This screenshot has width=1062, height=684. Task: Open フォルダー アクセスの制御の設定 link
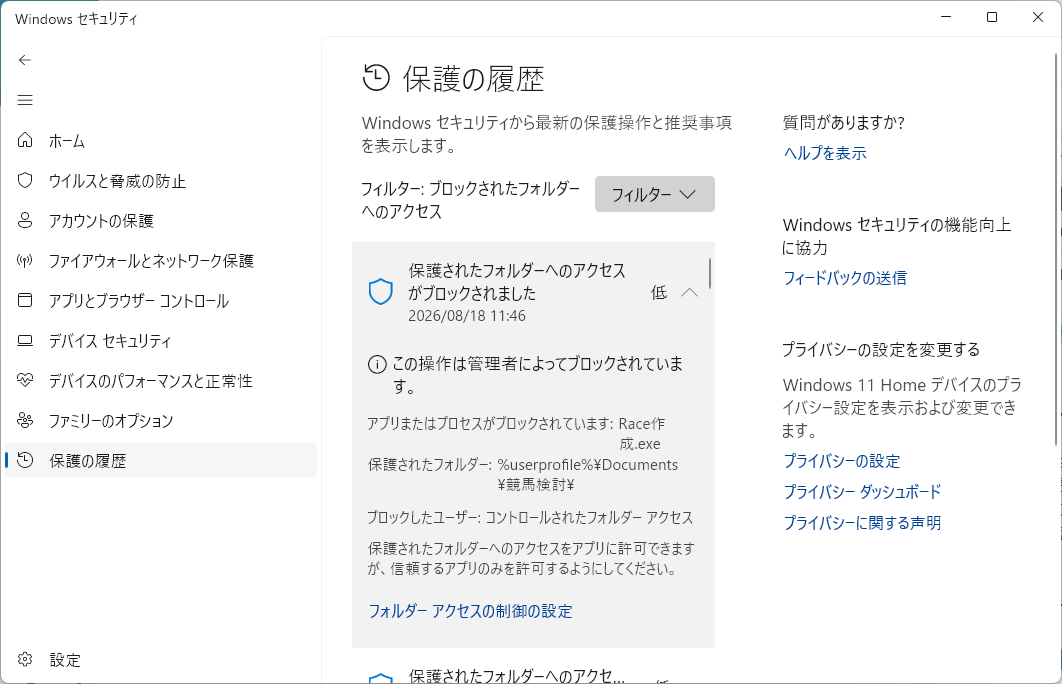click(x=470, y=611)
